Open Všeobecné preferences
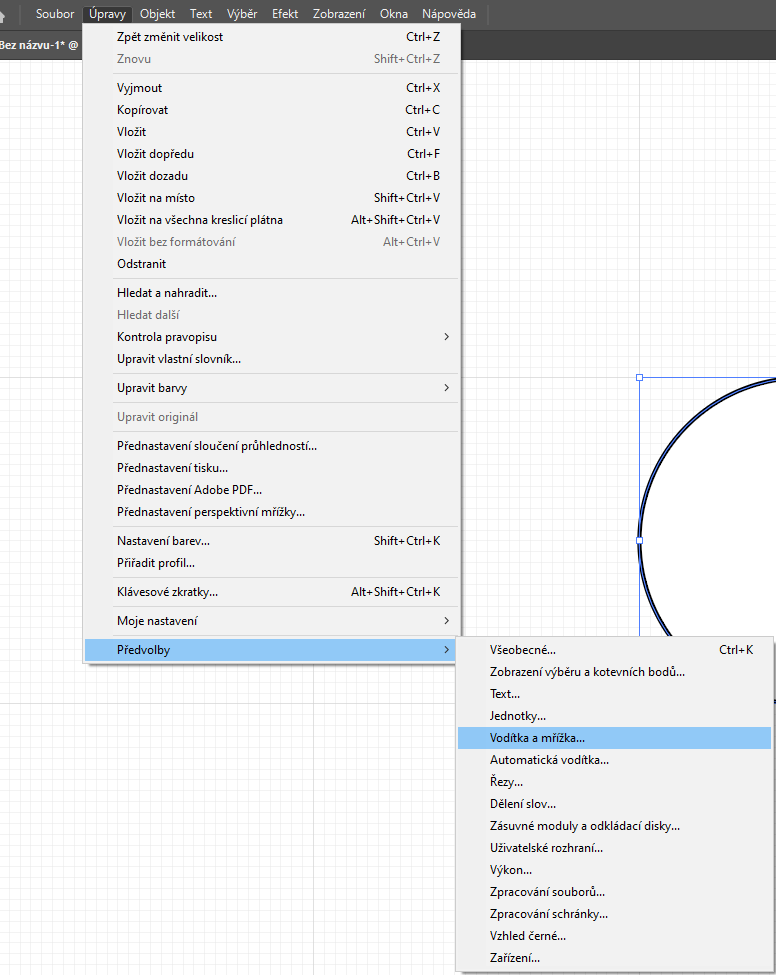This screenshot has height=975, width=776. pos(522,650)
